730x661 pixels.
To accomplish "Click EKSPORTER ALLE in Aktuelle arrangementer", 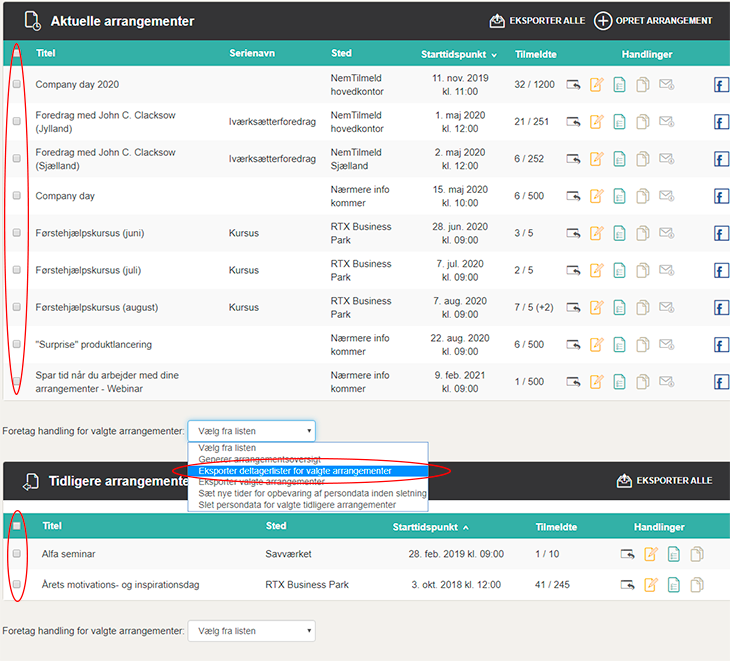I will 537,21.
